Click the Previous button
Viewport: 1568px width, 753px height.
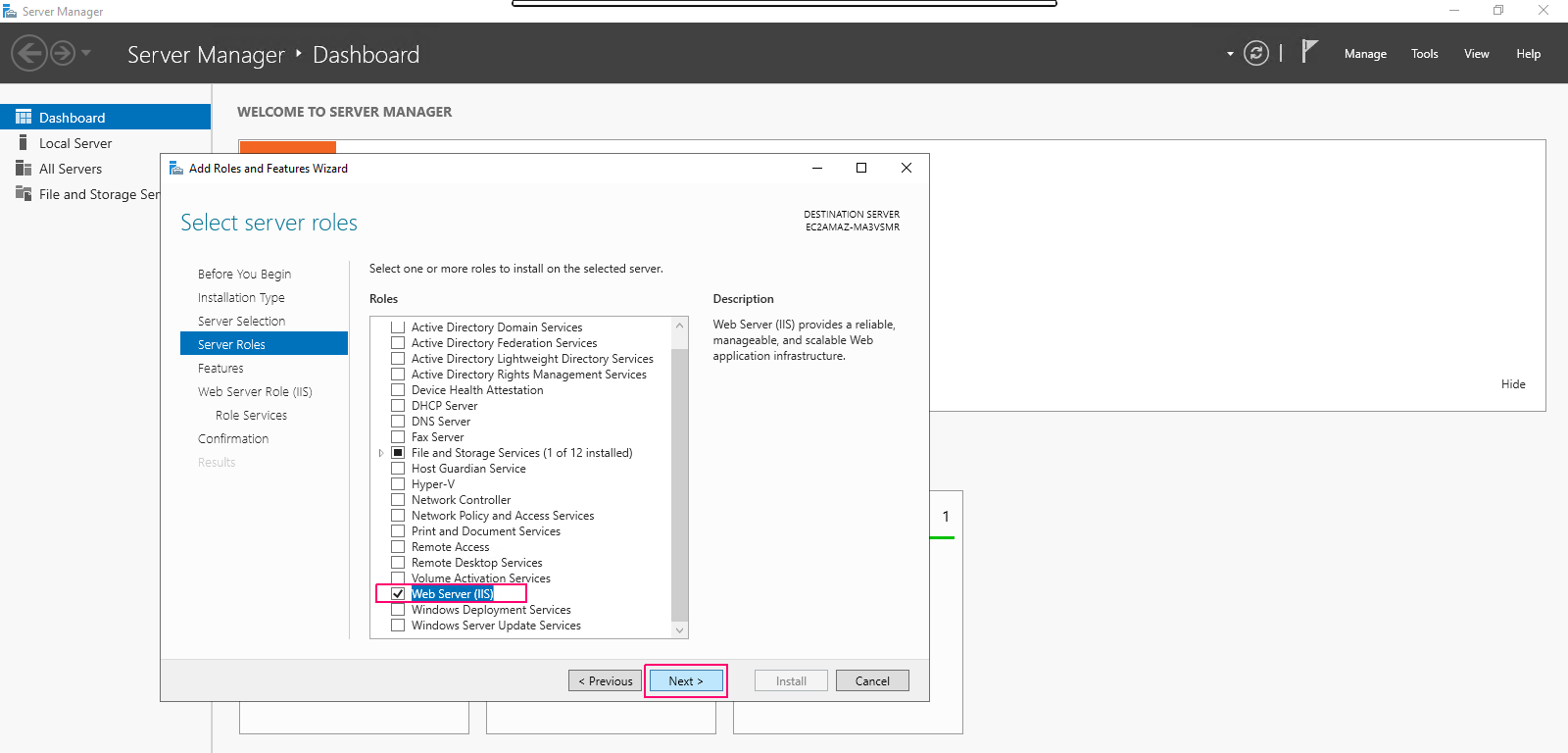606,680
